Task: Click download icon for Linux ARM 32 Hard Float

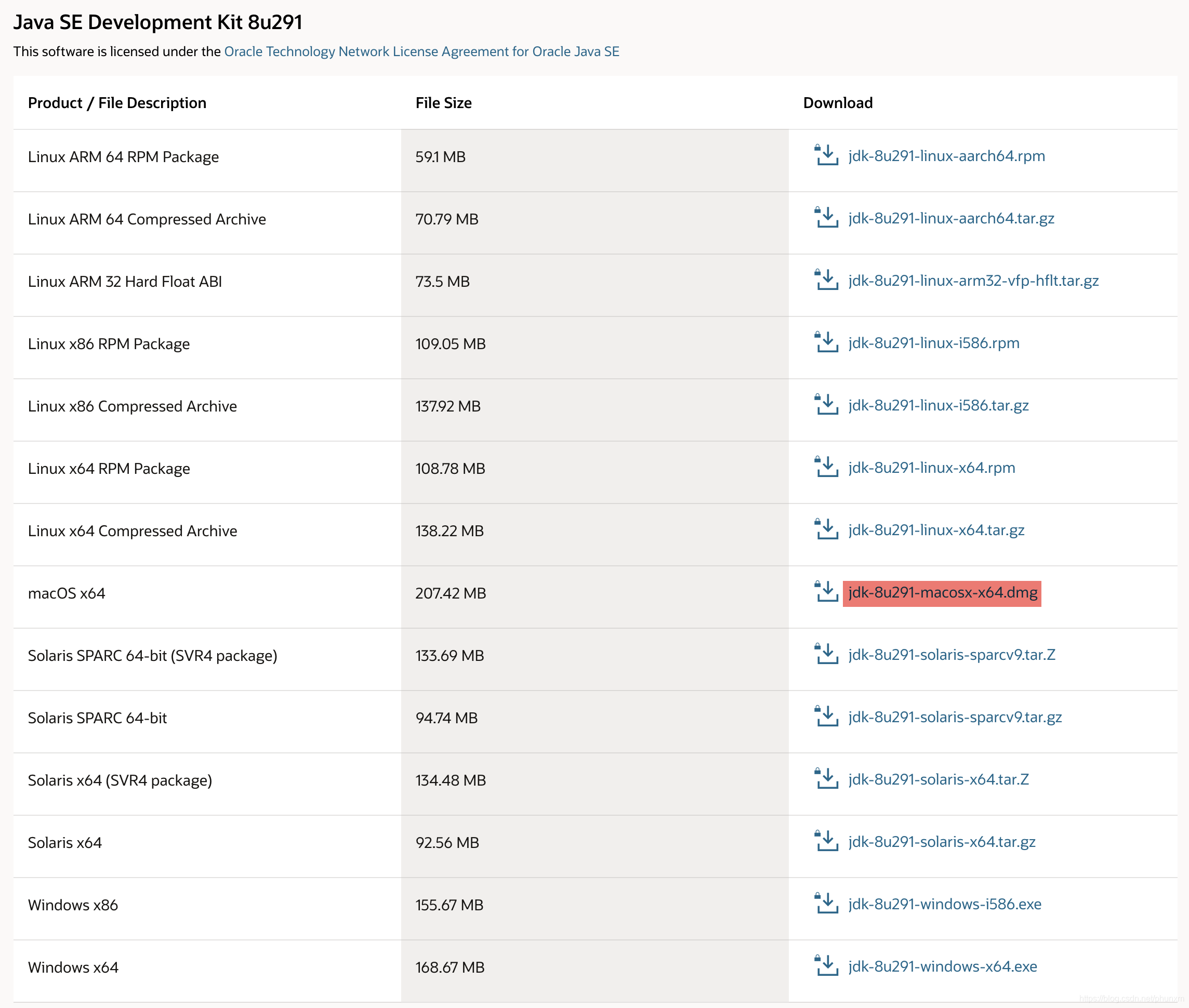Action: click(826, 280)
